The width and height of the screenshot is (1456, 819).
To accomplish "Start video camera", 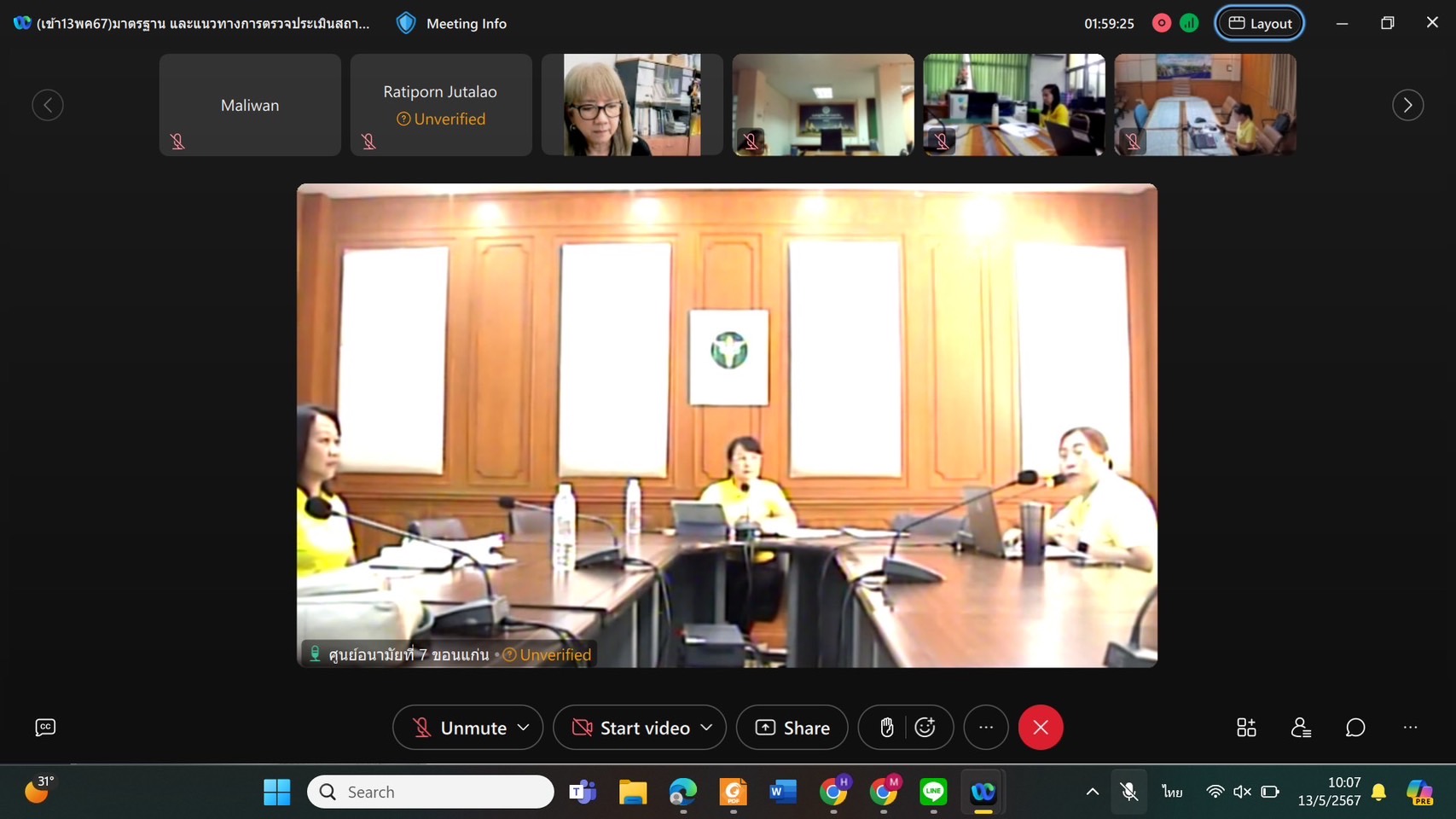I will pos(631,728).
